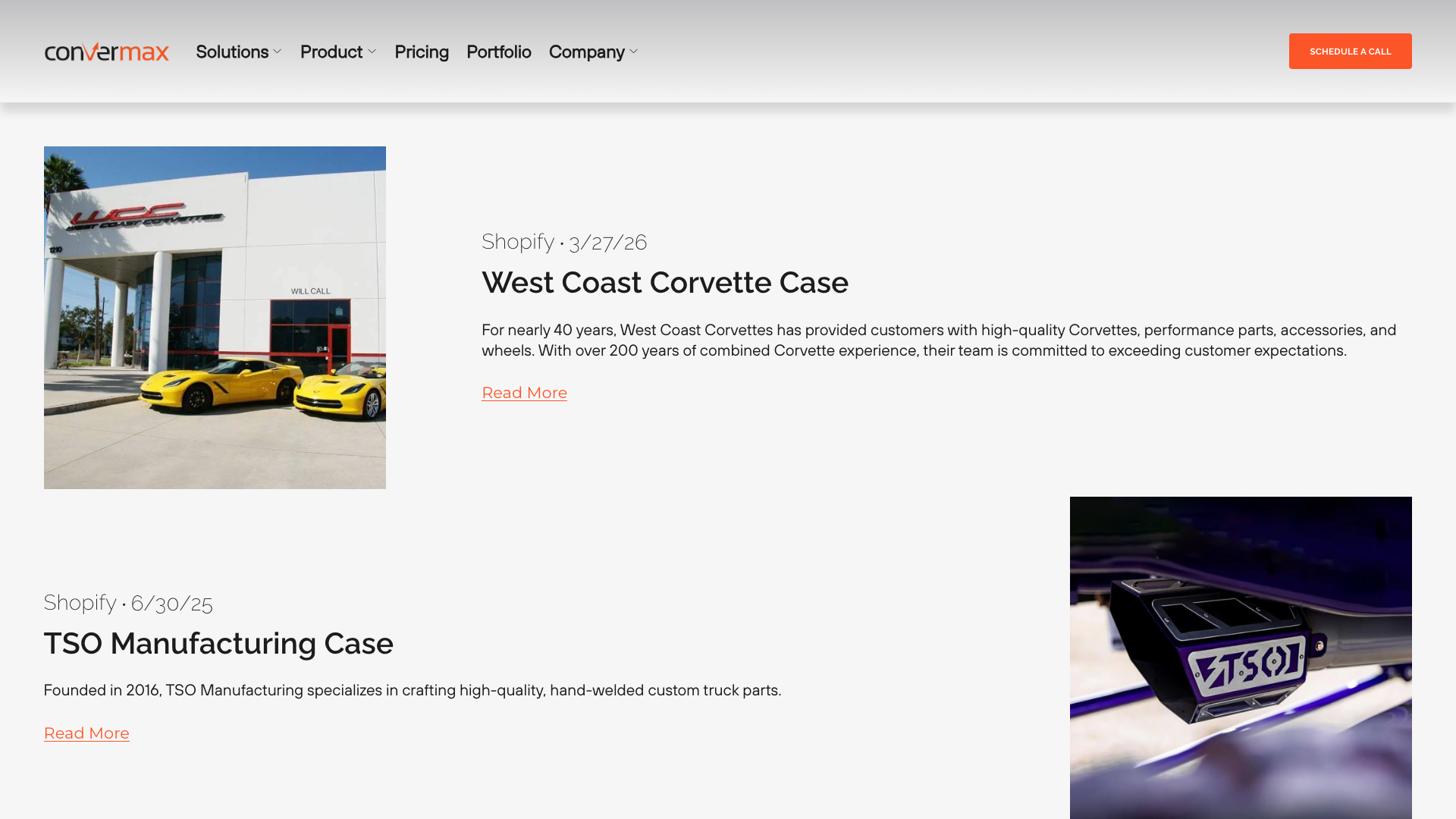
Task: Go to the Pricing page
Action: (422, 52)
